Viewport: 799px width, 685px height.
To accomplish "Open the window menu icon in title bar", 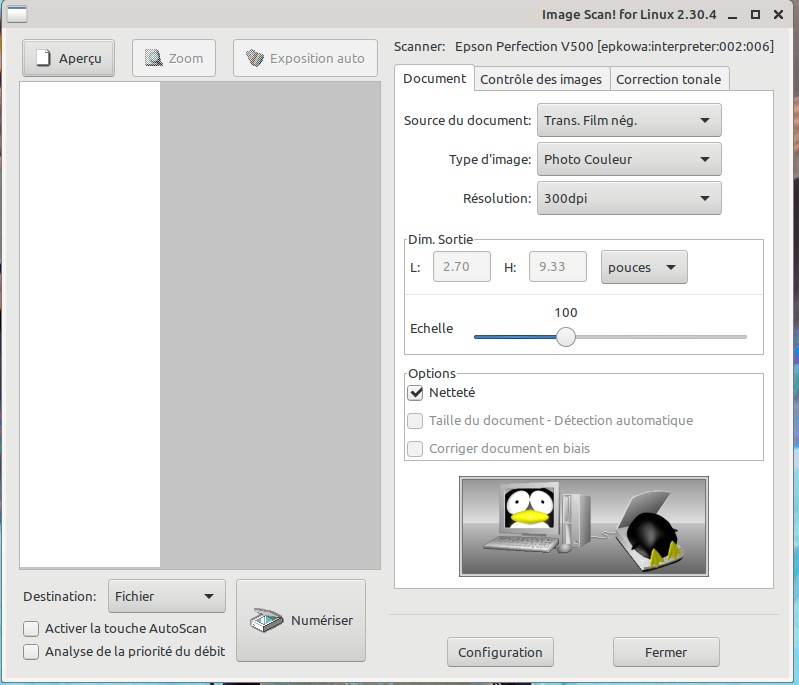I will click(x=16, y=14).
